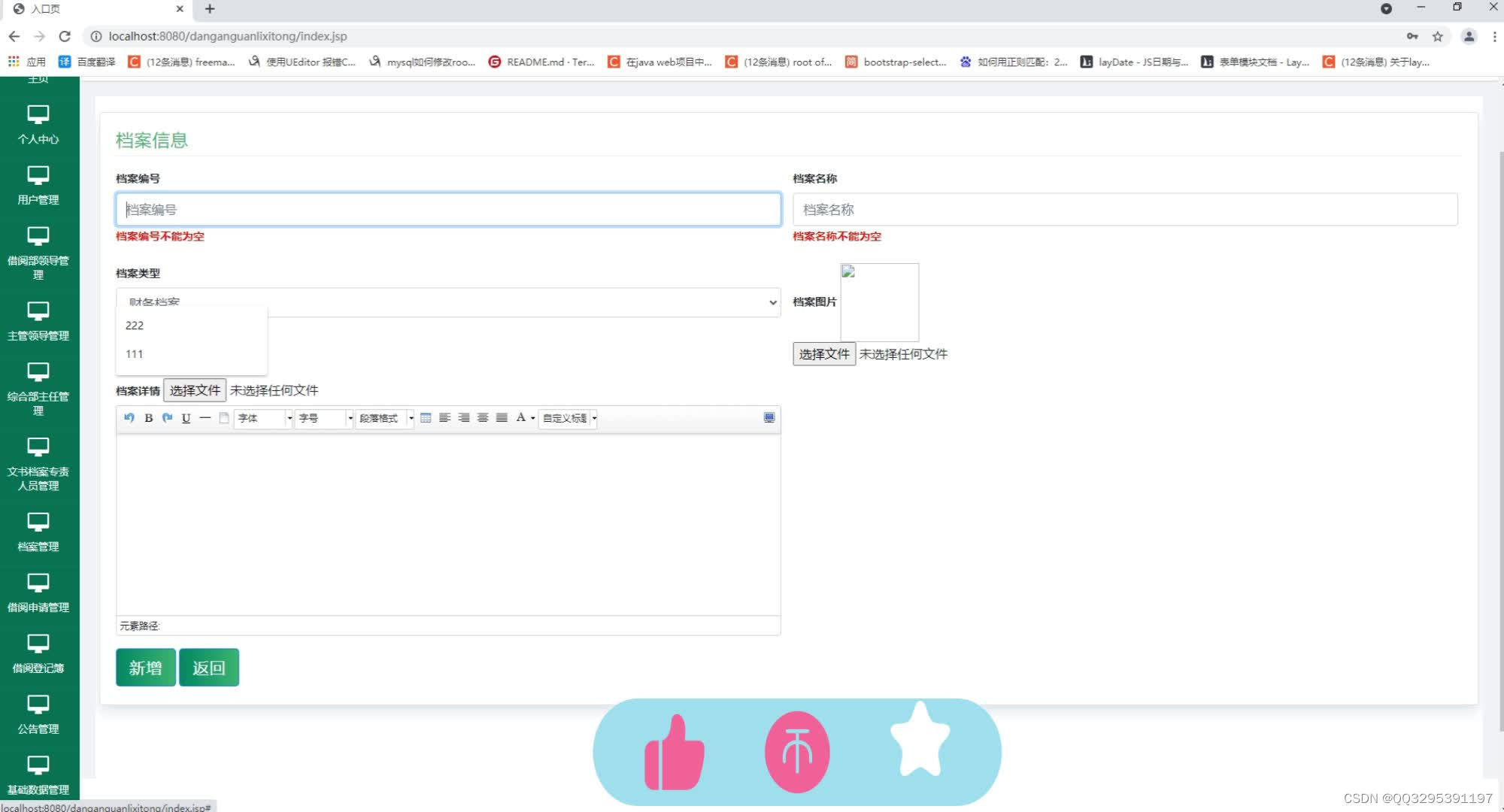
Task: Open 档案管理 in the sidebar
Action: coord(38,532)
